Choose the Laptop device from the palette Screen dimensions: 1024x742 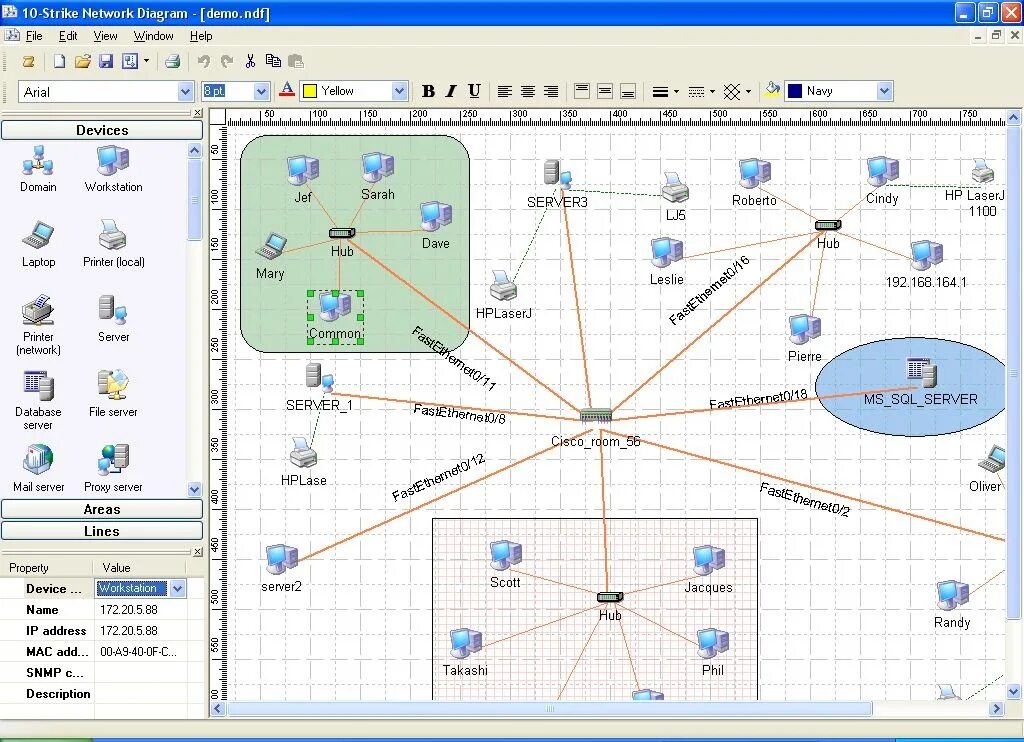pyautogui.click(x=38, y=236)
